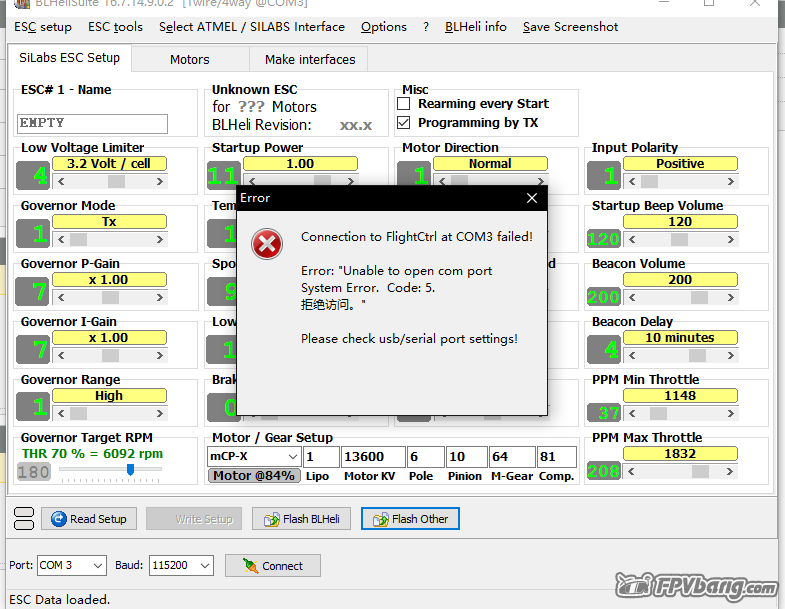Click the Comp. field showing 81
Viewport: 785px width, 609px height.
556,457
